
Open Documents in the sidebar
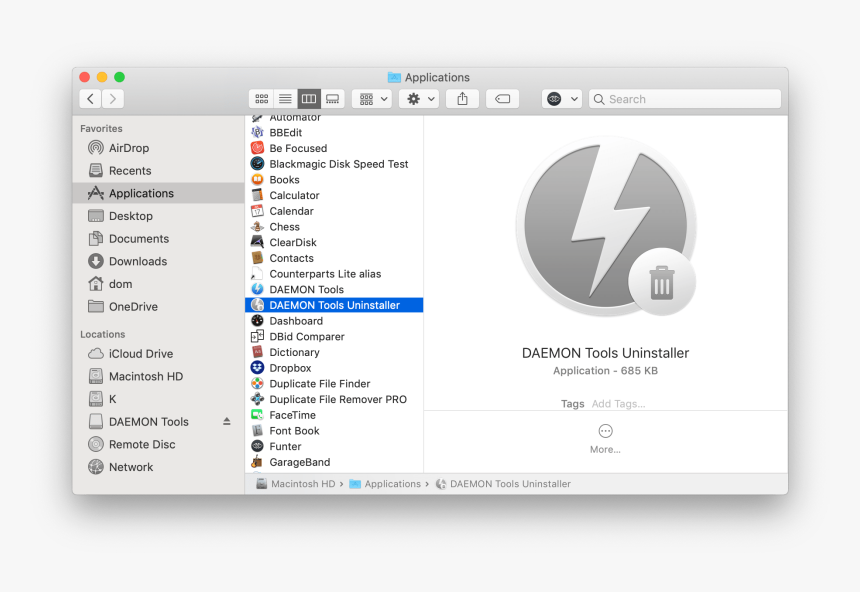[158, 239]
